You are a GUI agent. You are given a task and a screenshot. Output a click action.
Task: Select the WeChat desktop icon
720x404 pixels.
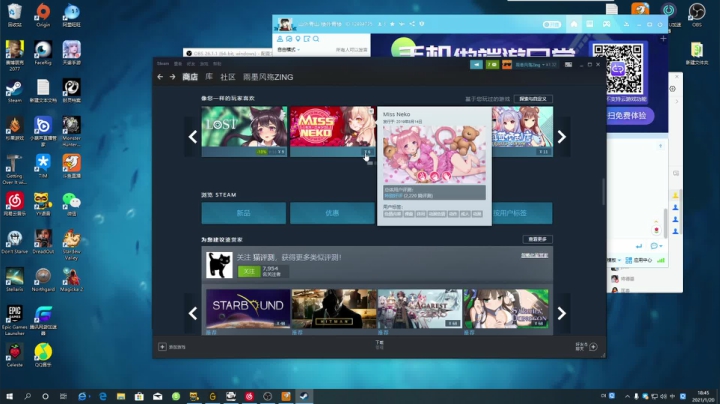[71, 204]
